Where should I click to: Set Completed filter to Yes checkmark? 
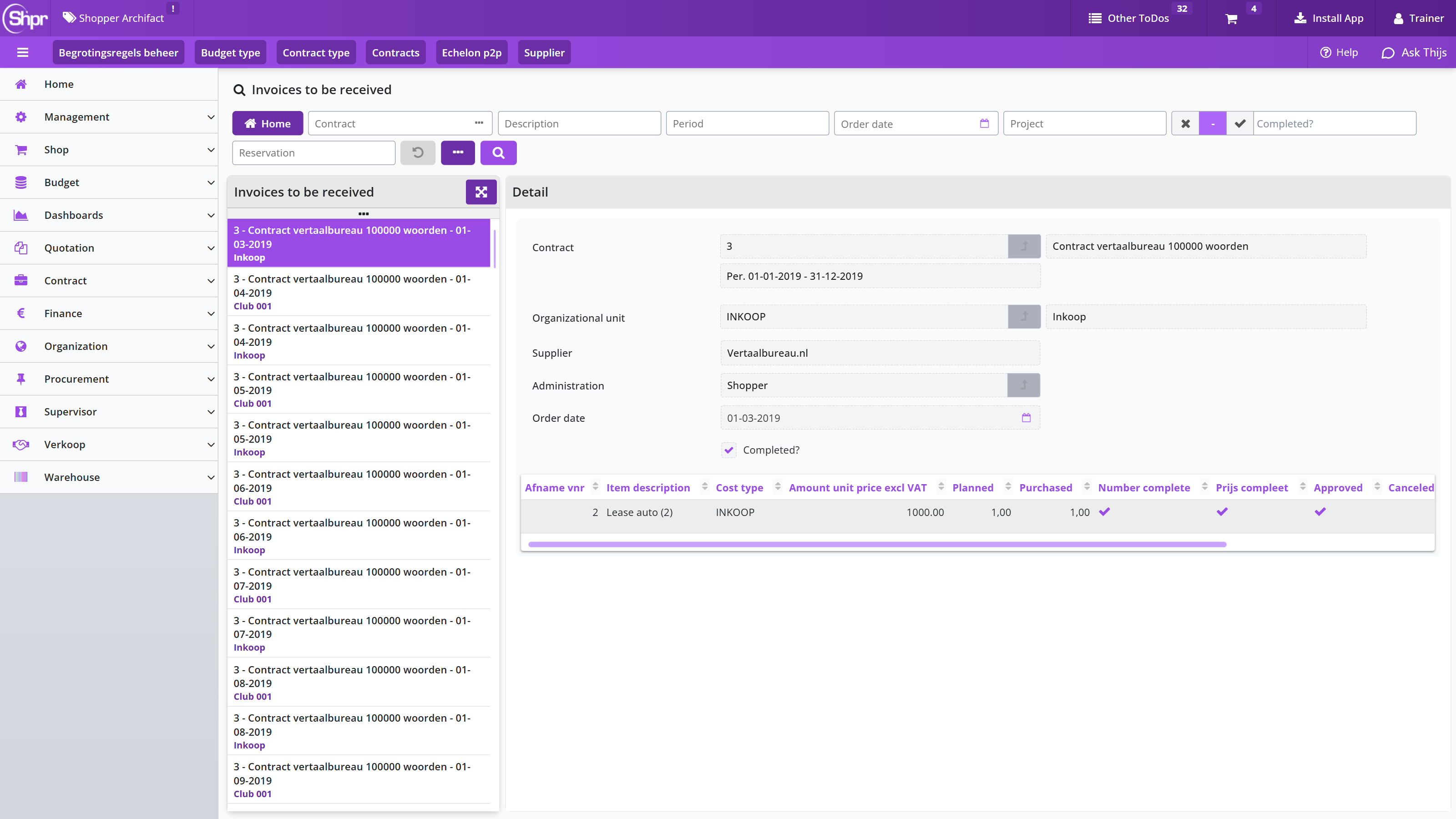tap(1239, 123)
